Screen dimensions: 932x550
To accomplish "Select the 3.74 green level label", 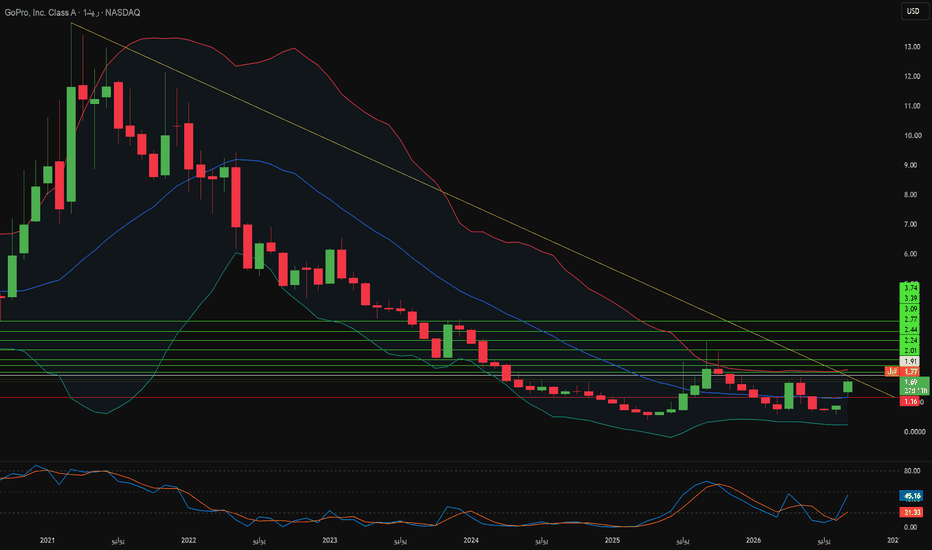I will [x=911, y=288].
